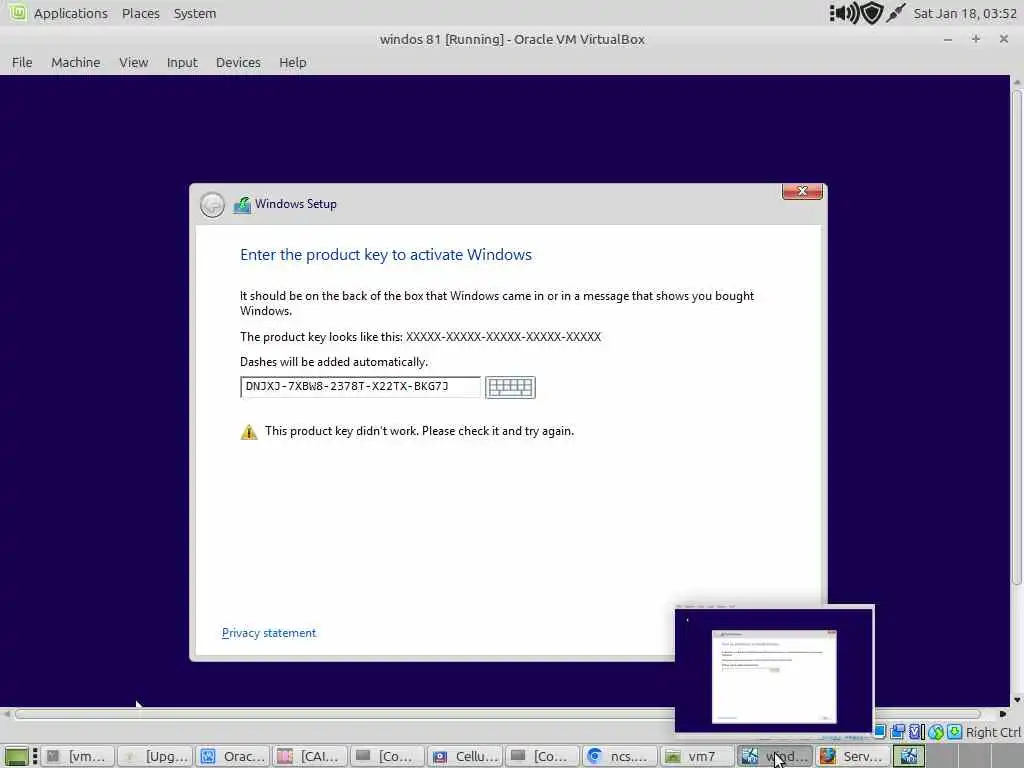Viewport: 1024px width, 768px height.
Task: Open the Privacy statement link
Action: click(269, 633)
